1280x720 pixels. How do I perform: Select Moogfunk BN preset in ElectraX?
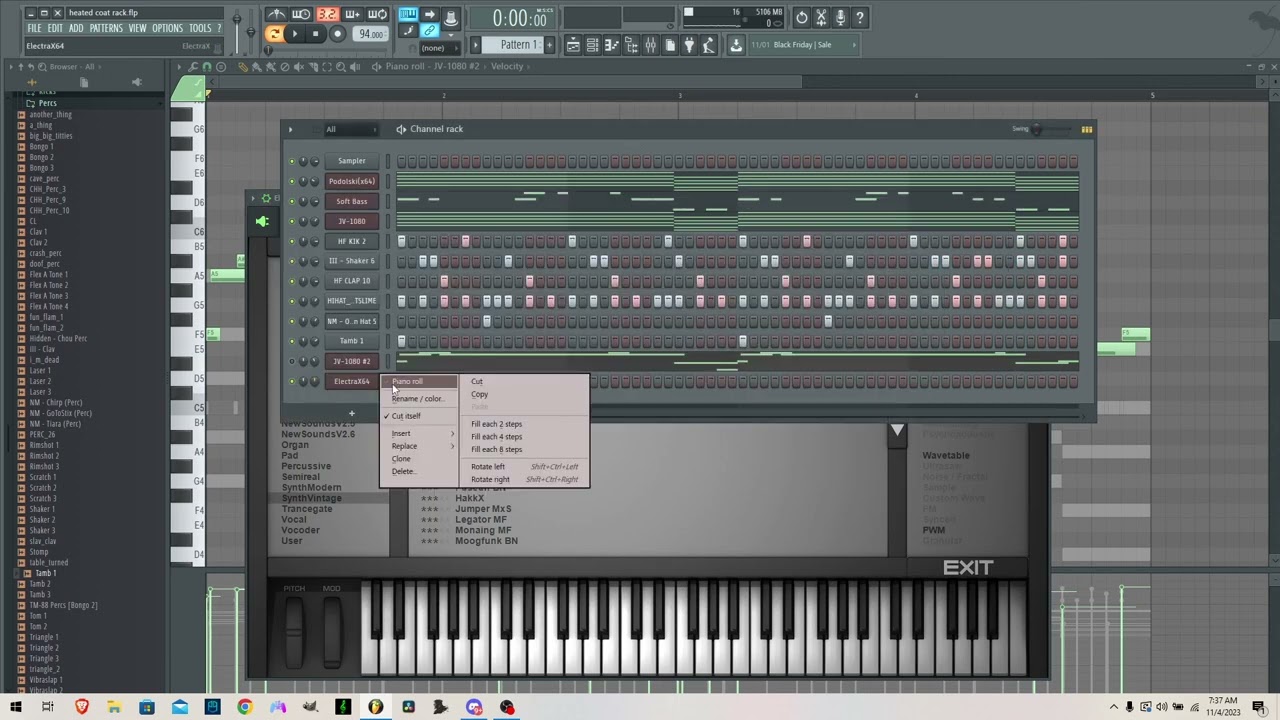(486, 541)
